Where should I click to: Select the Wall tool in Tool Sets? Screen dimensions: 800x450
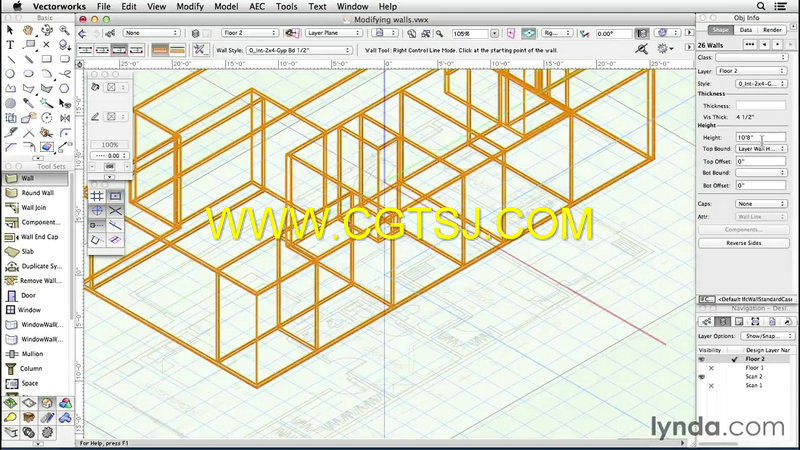[x=35, y=178]
